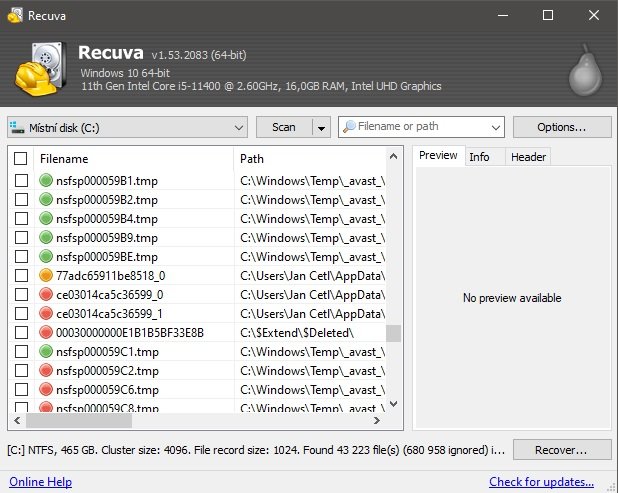This screenshot has height=493, width=618.
Task: Click the resize grip at window corner
Action: pos(611,487)
